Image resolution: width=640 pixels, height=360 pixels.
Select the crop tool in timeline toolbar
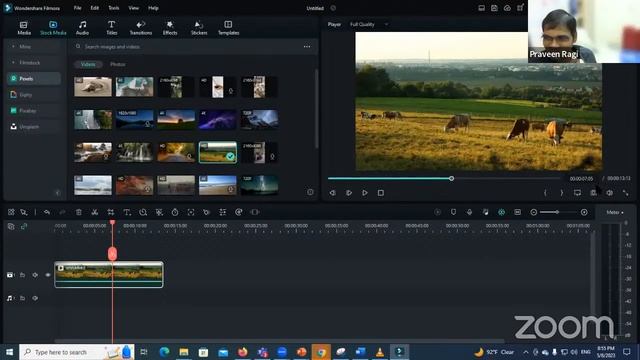click(111, 212)
